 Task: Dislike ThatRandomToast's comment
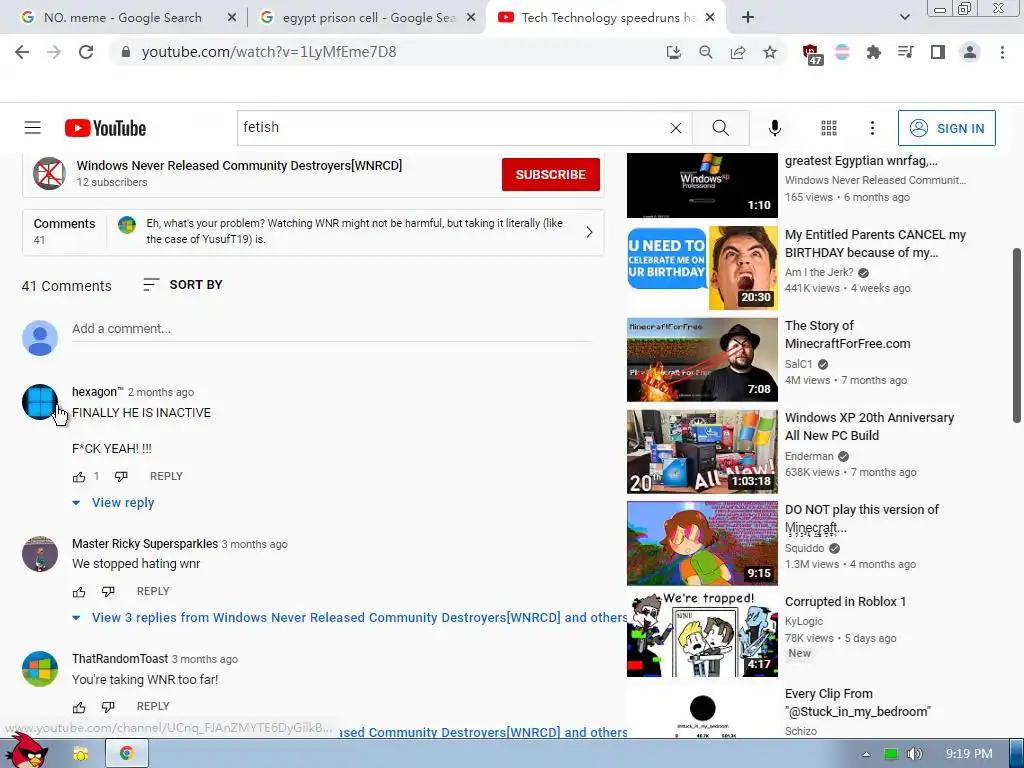(x=108, y=707)
